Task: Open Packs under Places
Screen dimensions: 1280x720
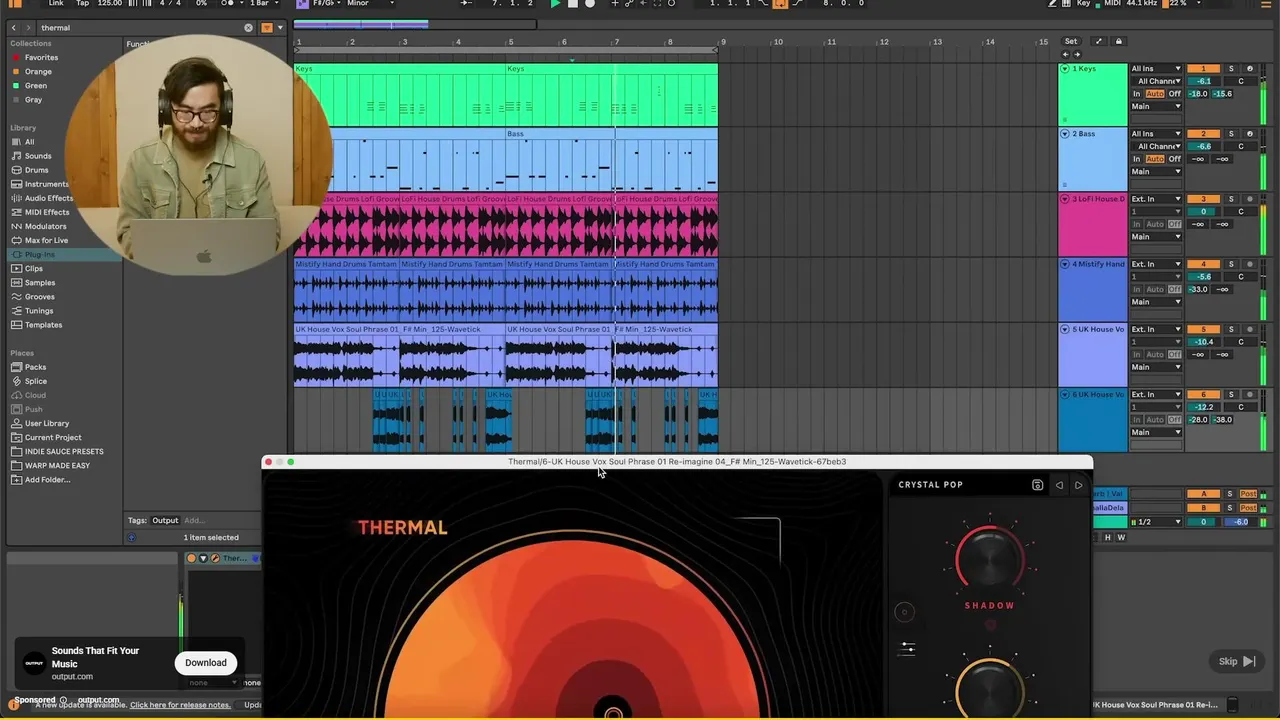Action: tap(35, 367)
